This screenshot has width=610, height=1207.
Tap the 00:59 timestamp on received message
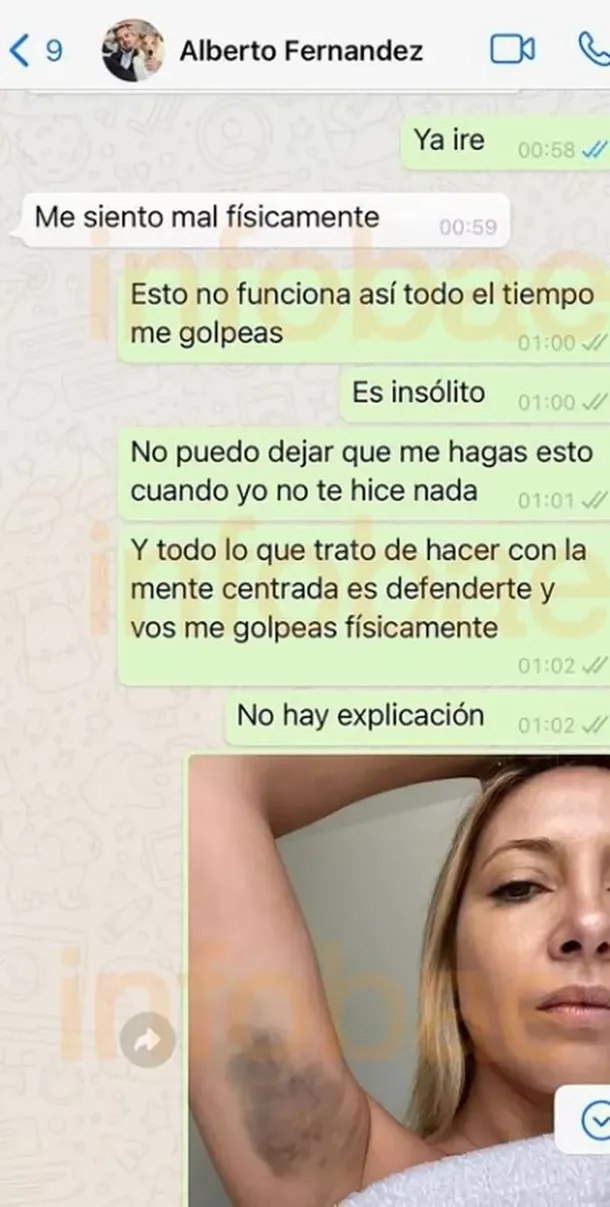[468, 228]
